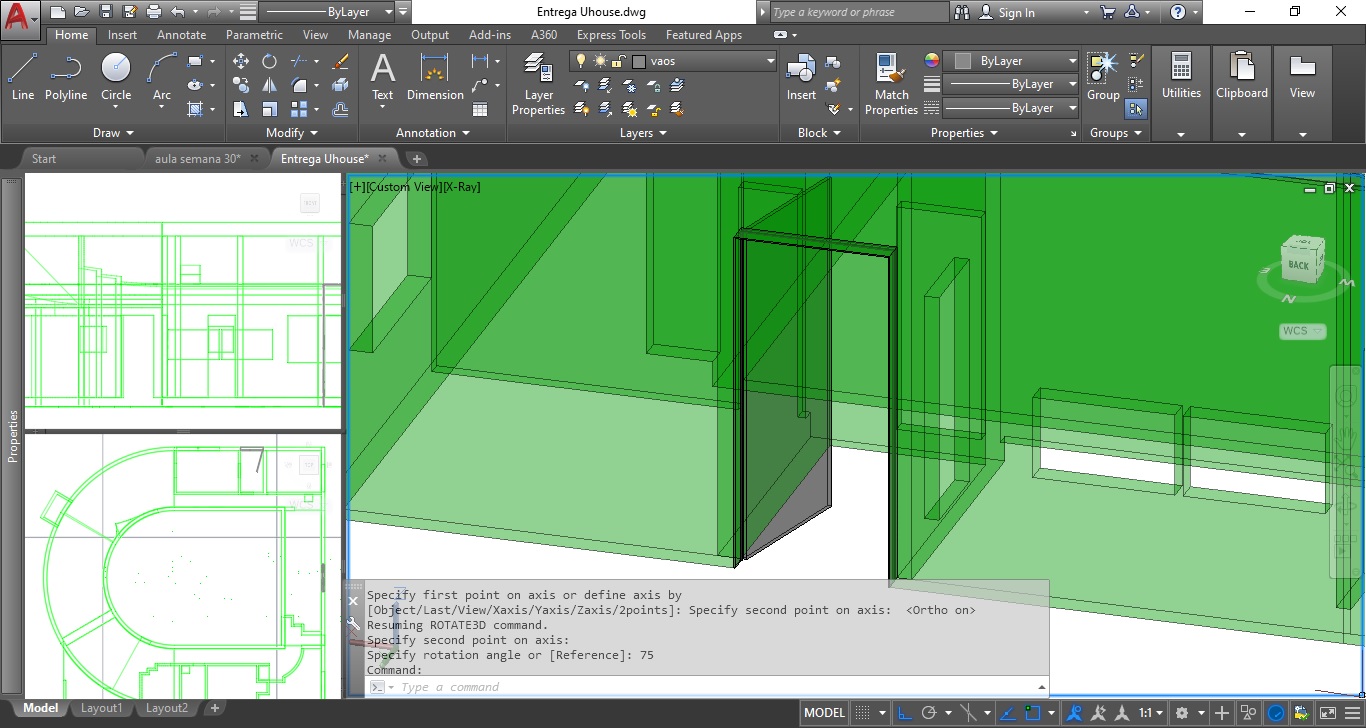This screenshot has height=728, width=1366.
Task: Click the Explode tool icon
Action: pyautogui.click(x=340, y=85)
